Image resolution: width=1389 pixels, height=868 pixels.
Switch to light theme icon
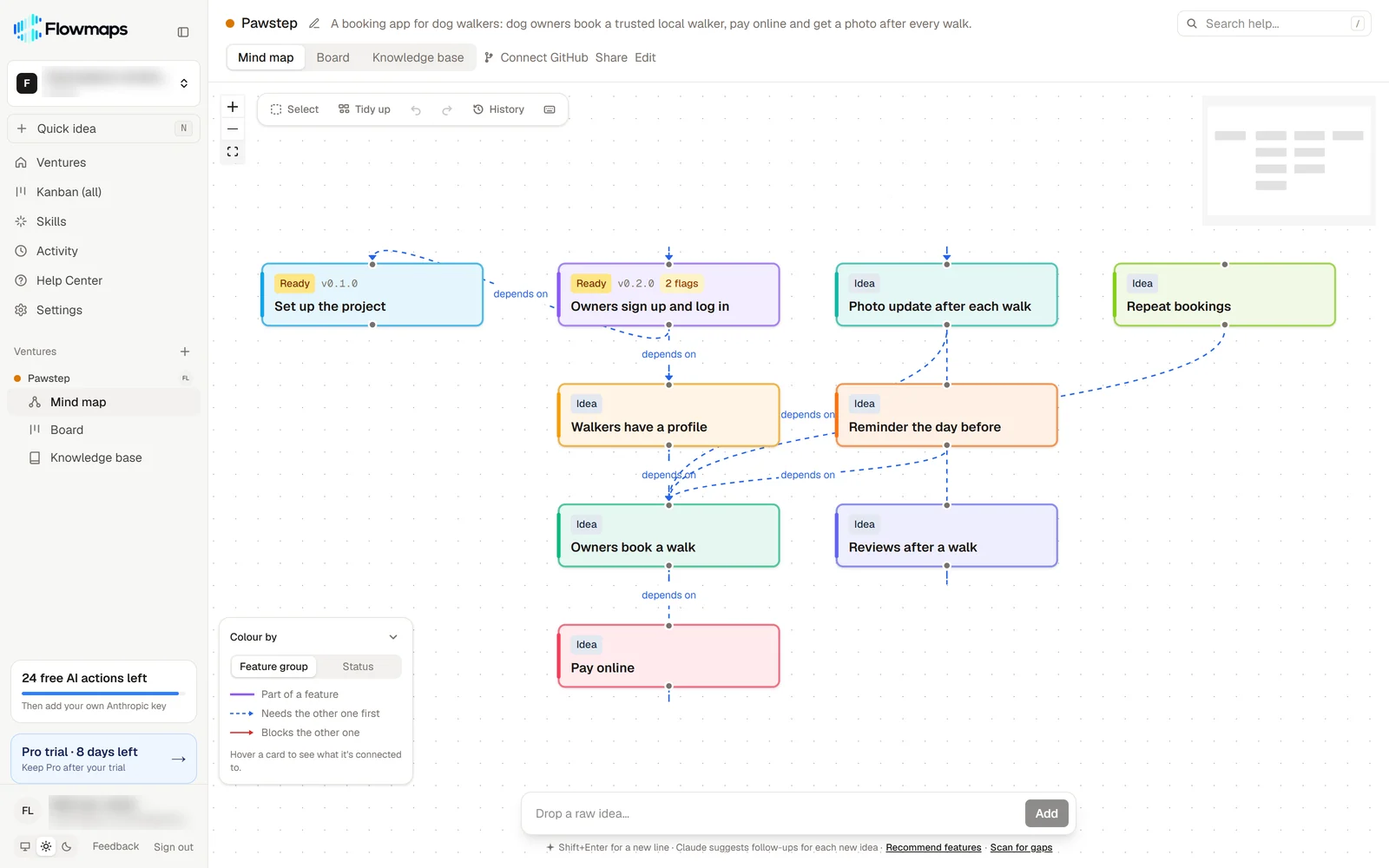pyautogui.click(x=46, y=846)
